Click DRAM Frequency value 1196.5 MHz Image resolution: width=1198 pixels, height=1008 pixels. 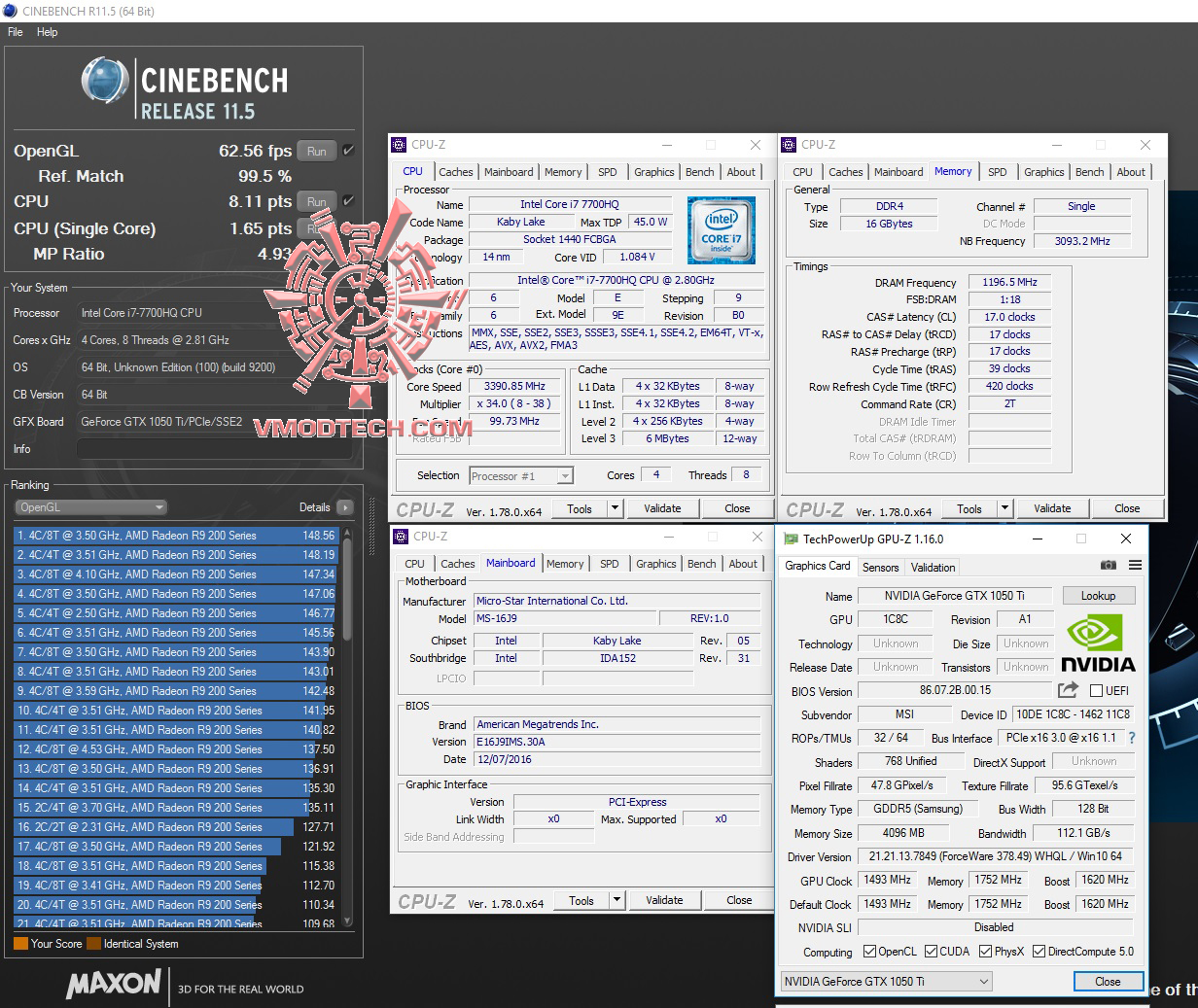[x=1009, y=282]
